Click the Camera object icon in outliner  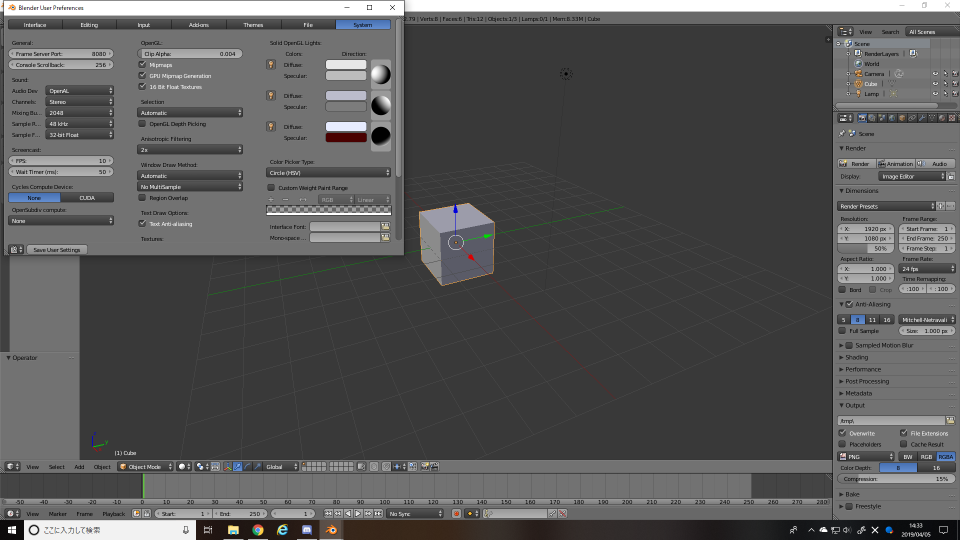click(x=858, y=73)
